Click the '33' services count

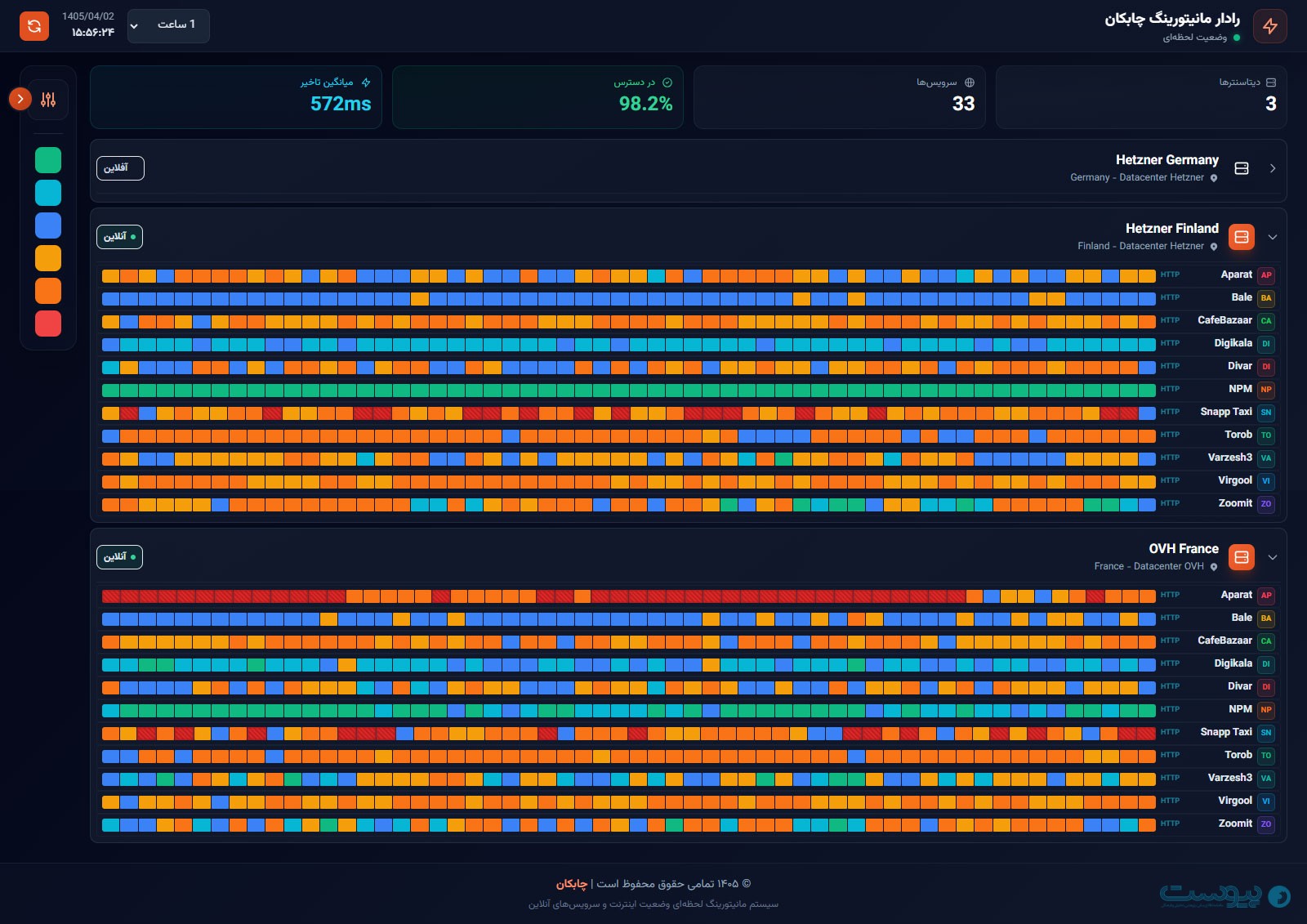click(x=964, y=104)
